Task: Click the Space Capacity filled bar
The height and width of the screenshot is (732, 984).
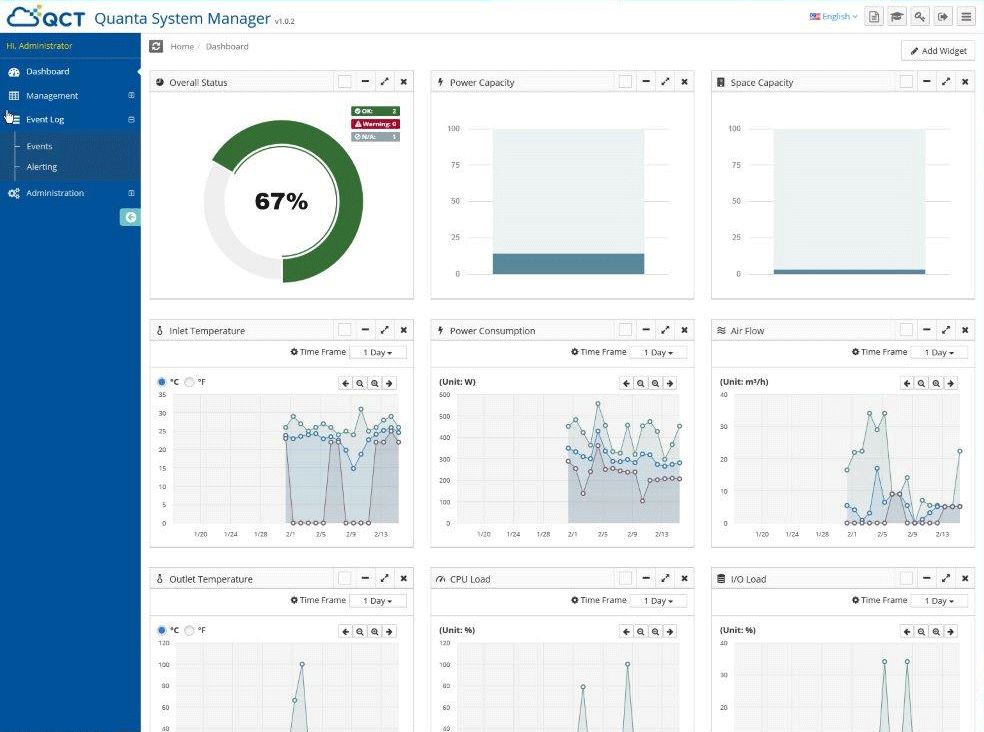Action: coord(849,272)
